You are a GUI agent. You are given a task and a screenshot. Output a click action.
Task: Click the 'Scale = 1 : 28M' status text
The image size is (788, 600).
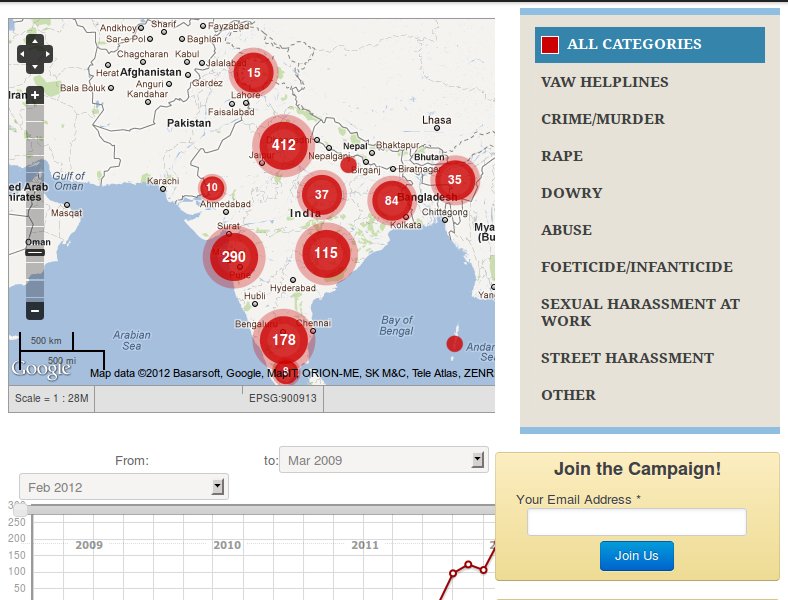(52, 398)
